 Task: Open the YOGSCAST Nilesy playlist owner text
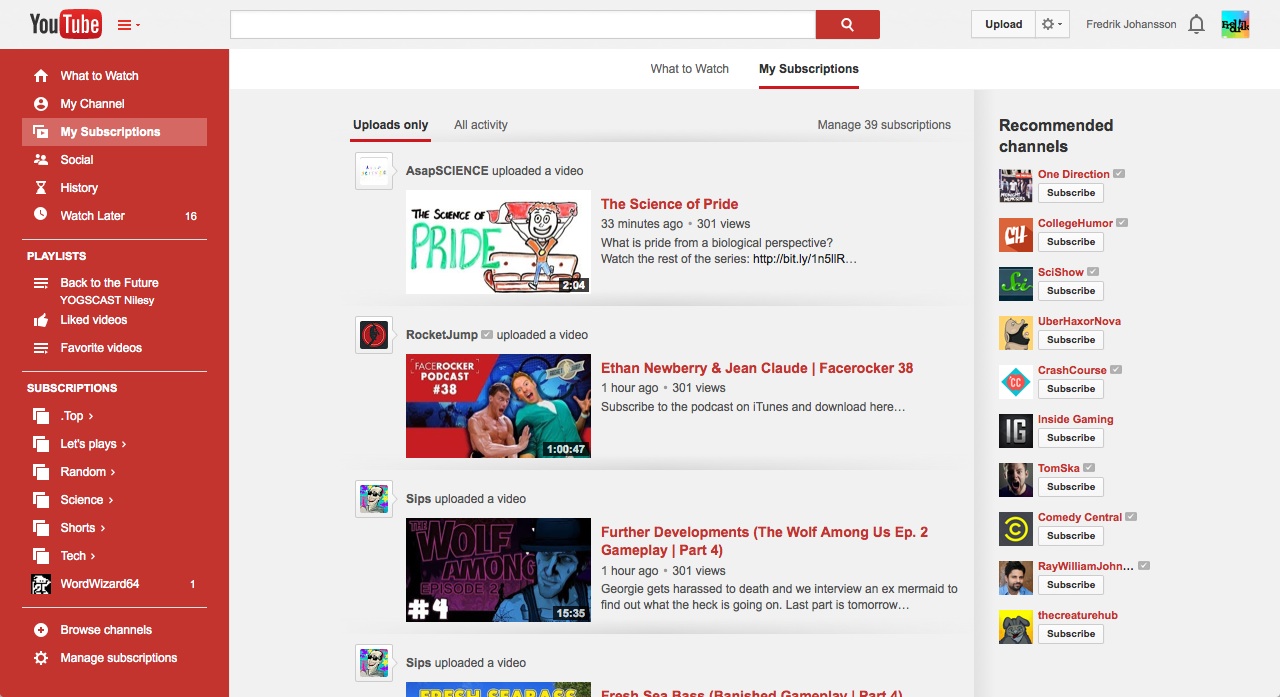click(107, 300)
